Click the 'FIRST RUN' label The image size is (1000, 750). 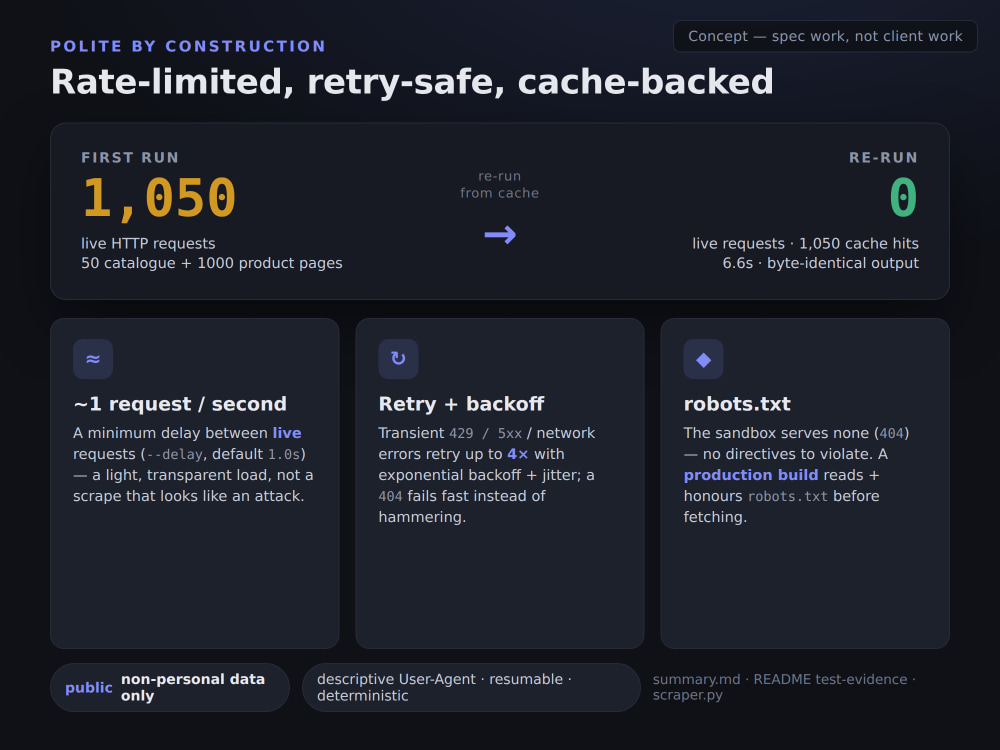pos(130,158)
